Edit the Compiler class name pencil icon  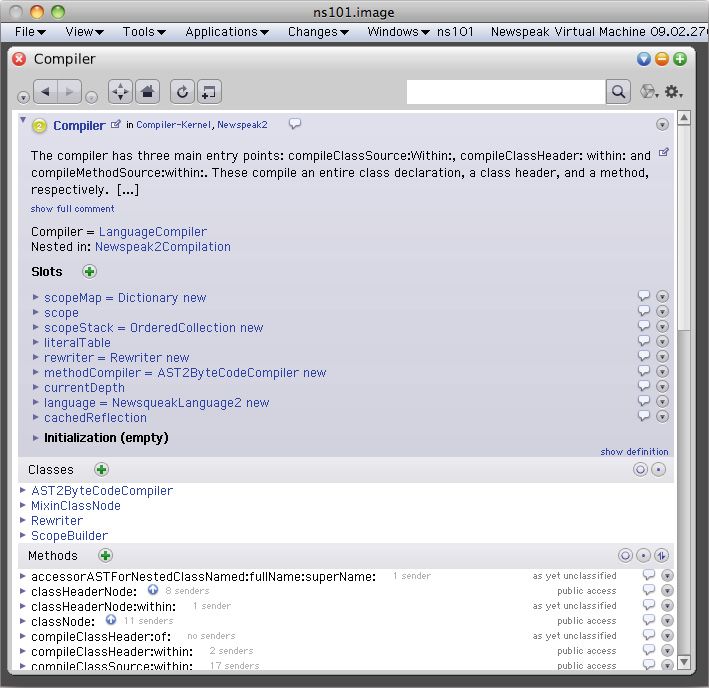116,124
